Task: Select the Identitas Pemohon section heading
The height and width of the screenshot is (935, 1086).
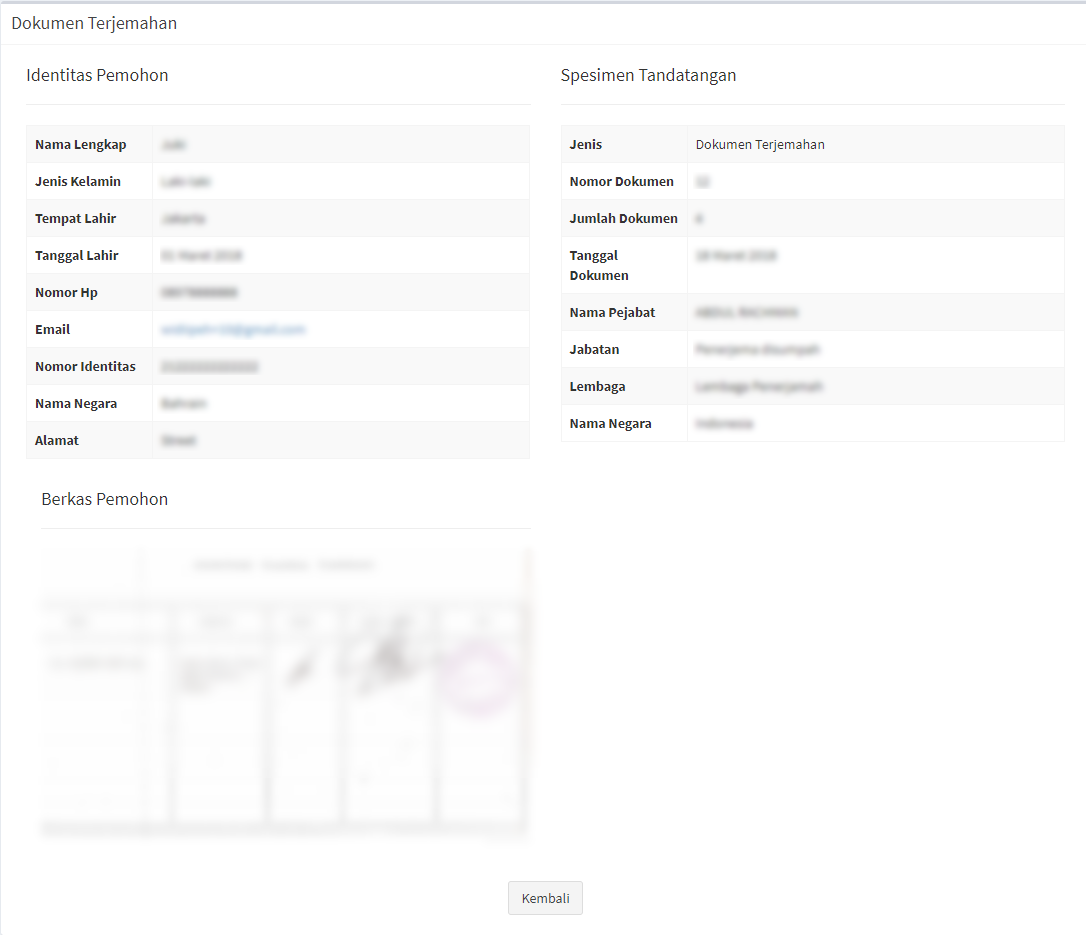Action: pyautogui.click(x=97, y=75)
